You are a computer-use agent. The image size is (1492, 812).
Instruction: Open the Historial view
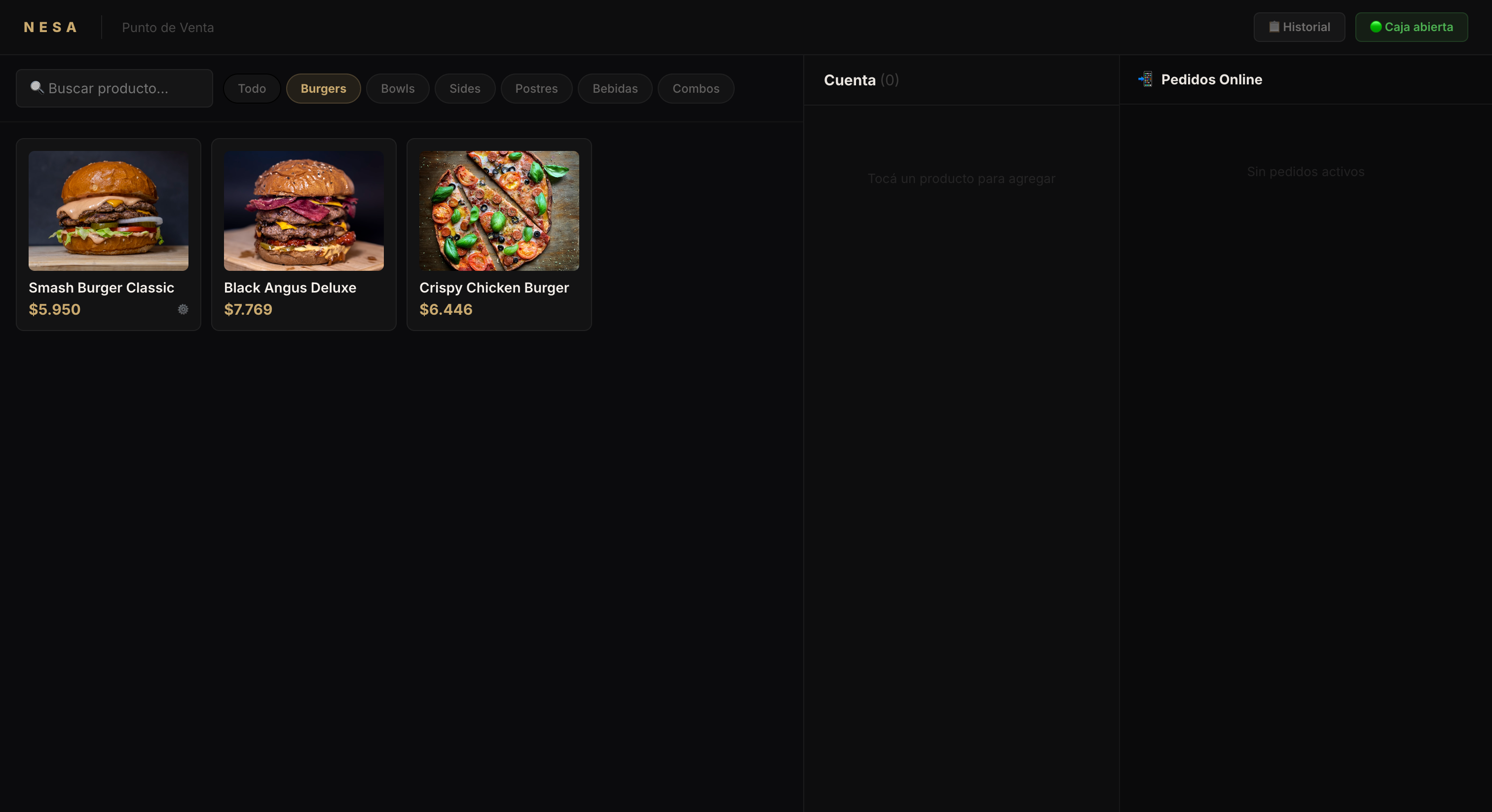pos(1299,27)
